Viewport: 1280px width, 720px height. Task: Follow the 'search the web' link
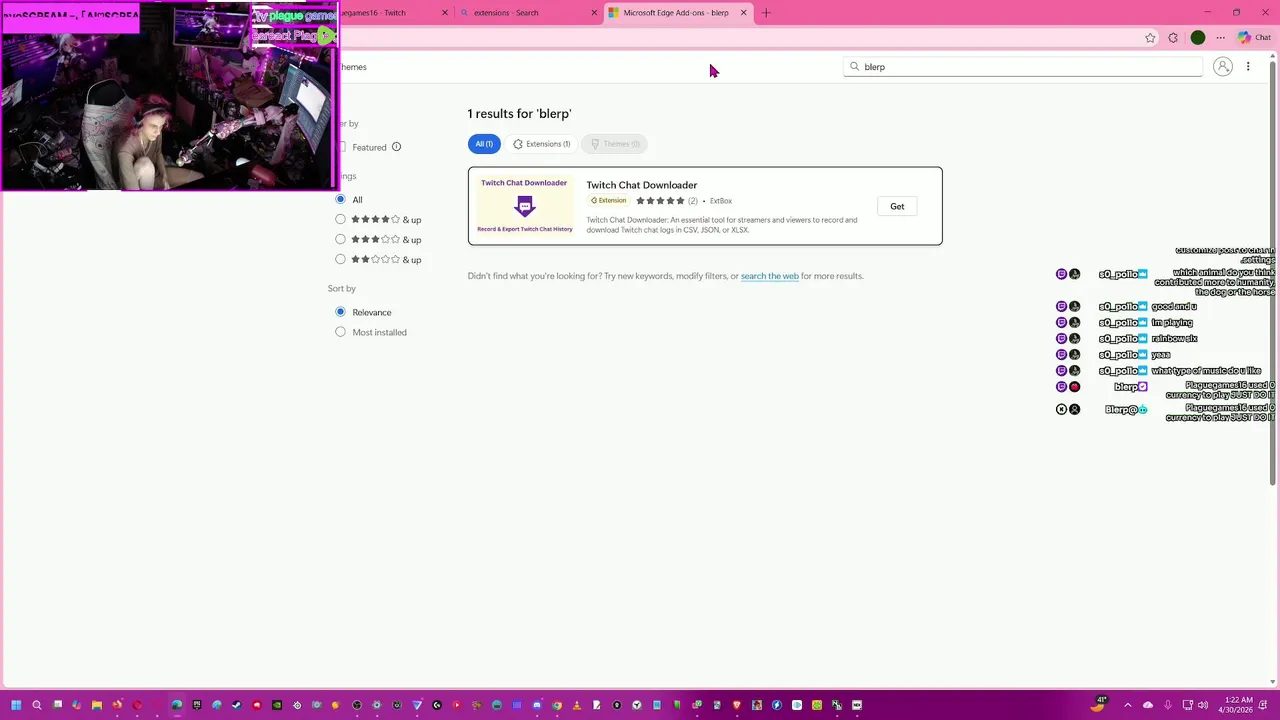pyautogui.click(x=770, y=276)
